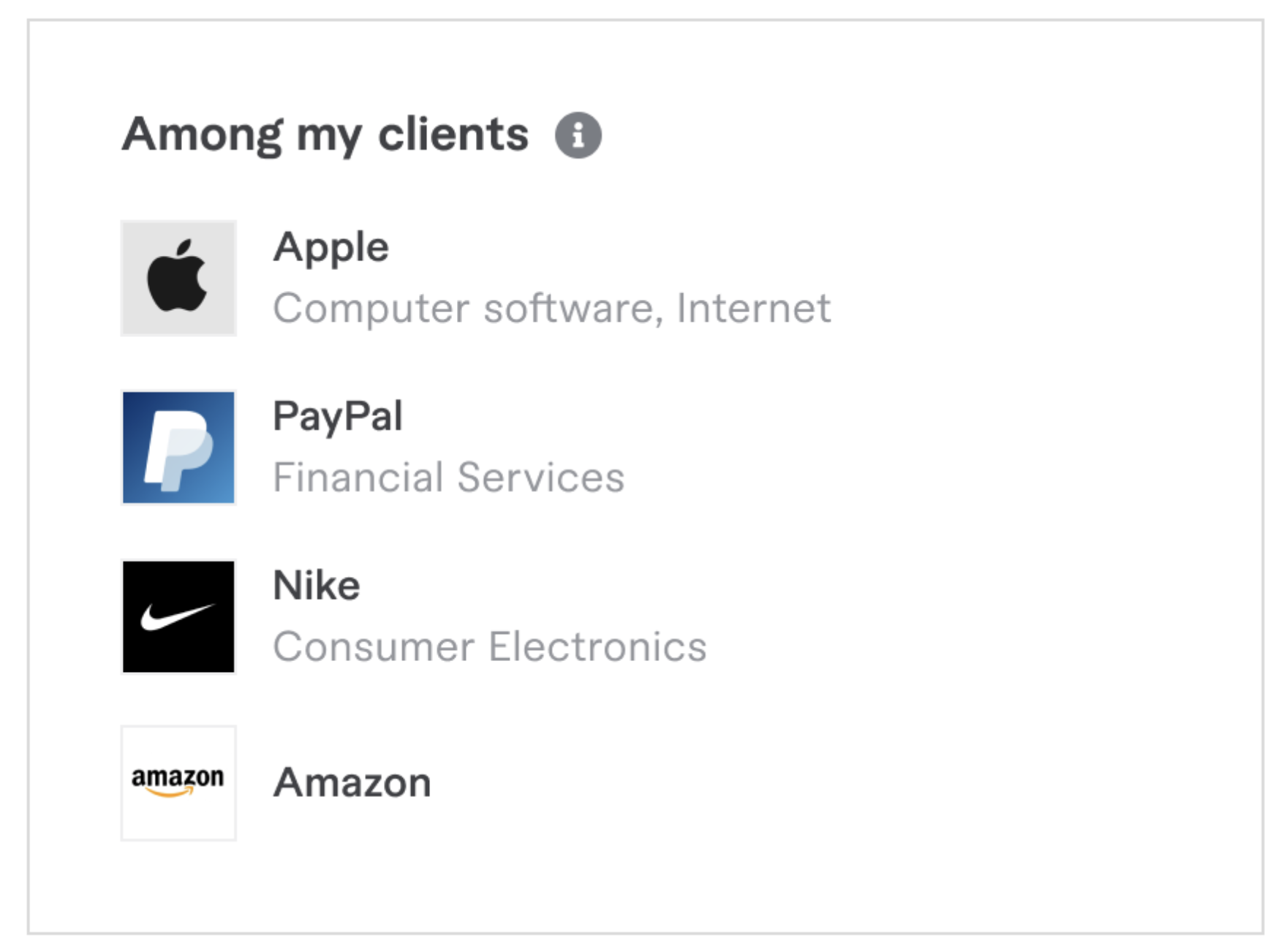Image resolution: width=1284 pixels, height=952 pixels.
Task: Click the word "Consumer" under Nike
Action: pyautogui.click(x=374, y=647)
